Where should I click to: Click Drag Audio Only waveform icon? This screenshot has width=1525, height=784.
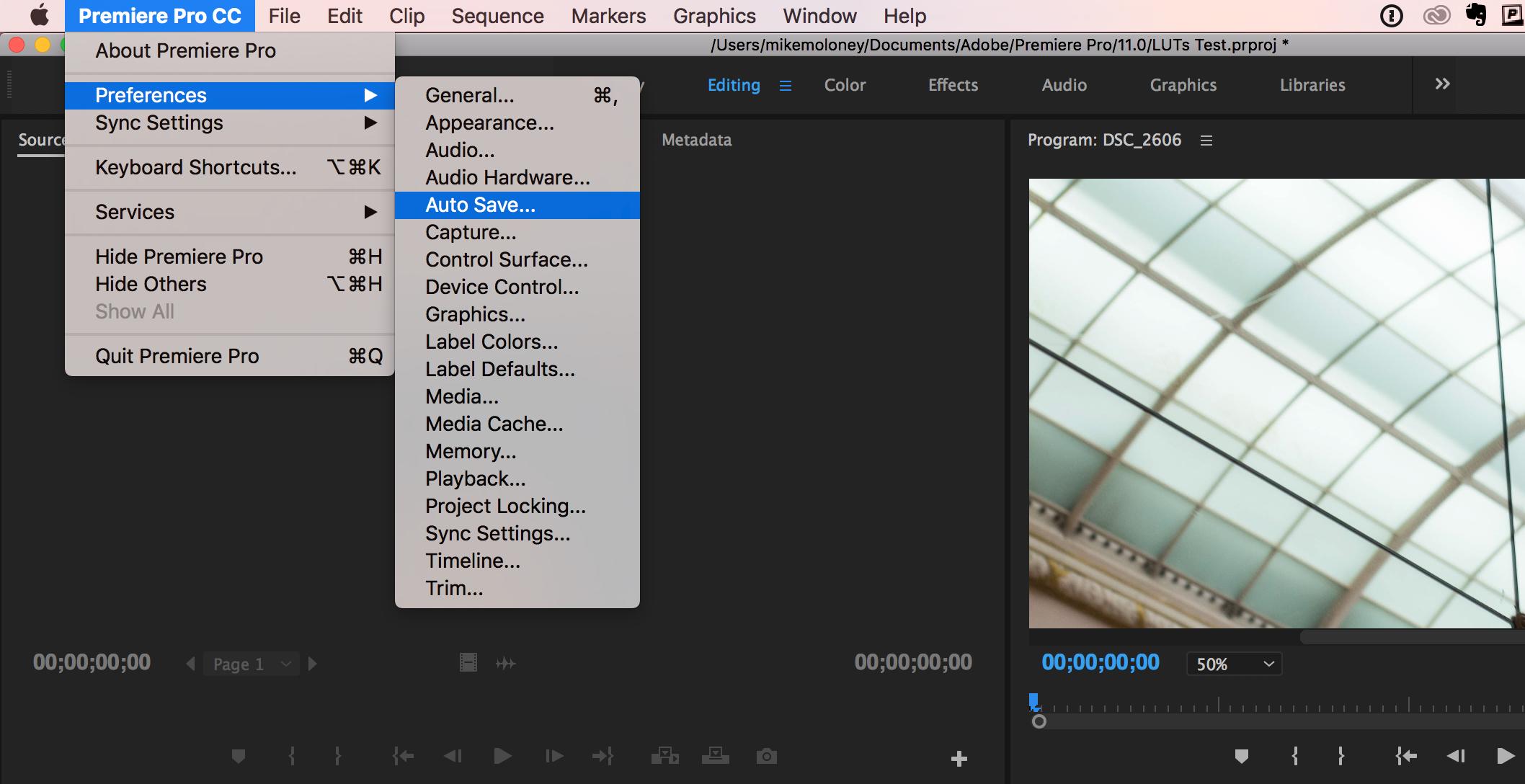(506, 663)
